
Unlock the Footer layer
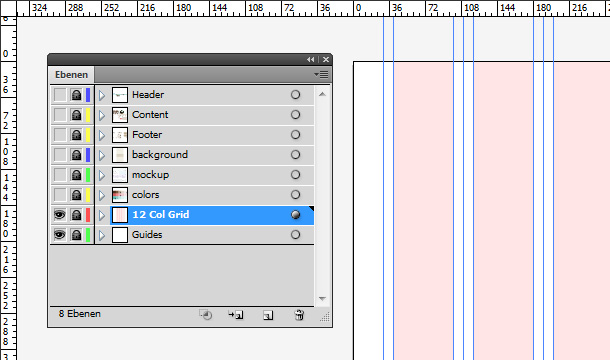76,135
